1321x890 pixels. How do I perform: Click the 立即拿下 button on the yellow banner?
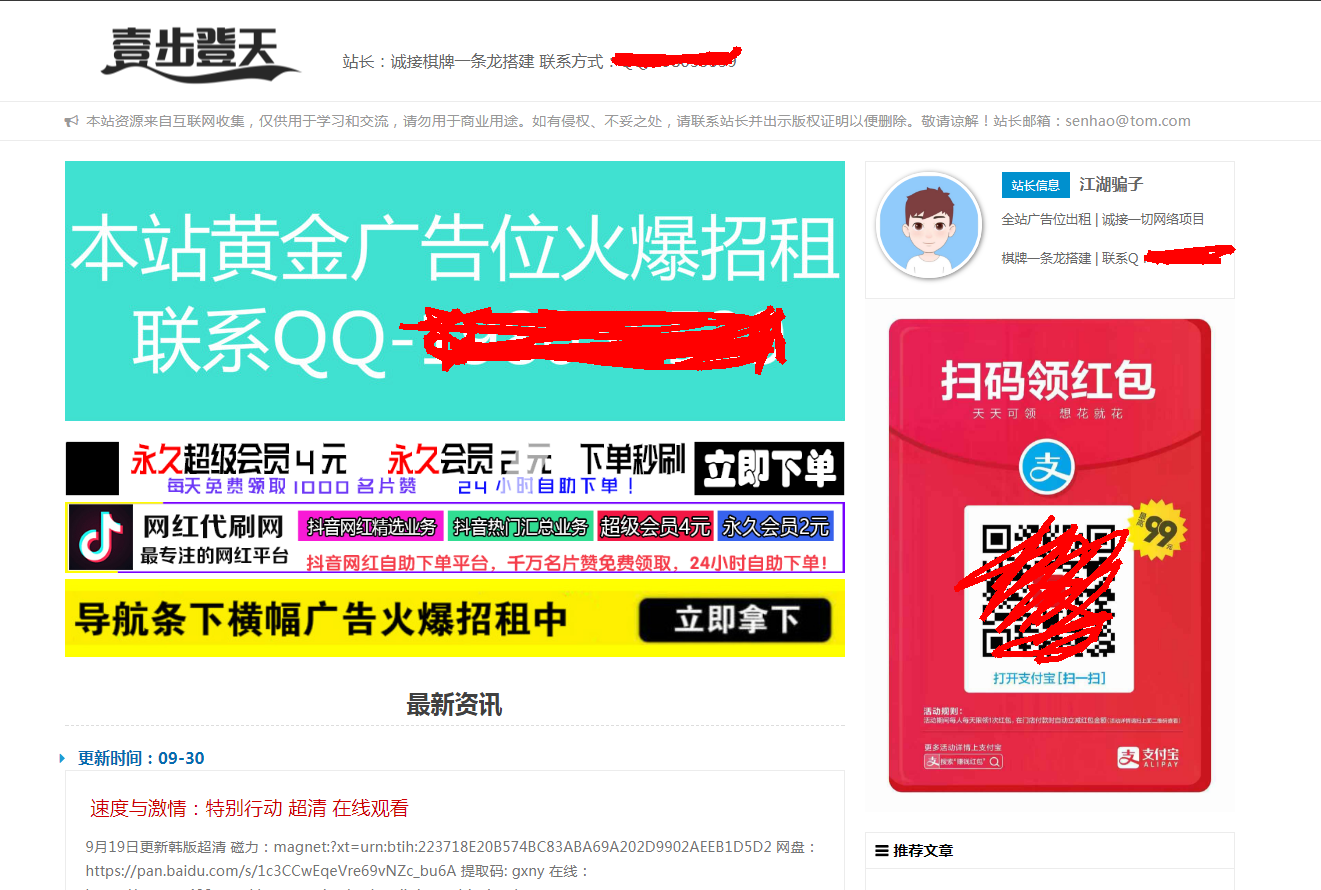pyautogui.click(x=734, y=619)
